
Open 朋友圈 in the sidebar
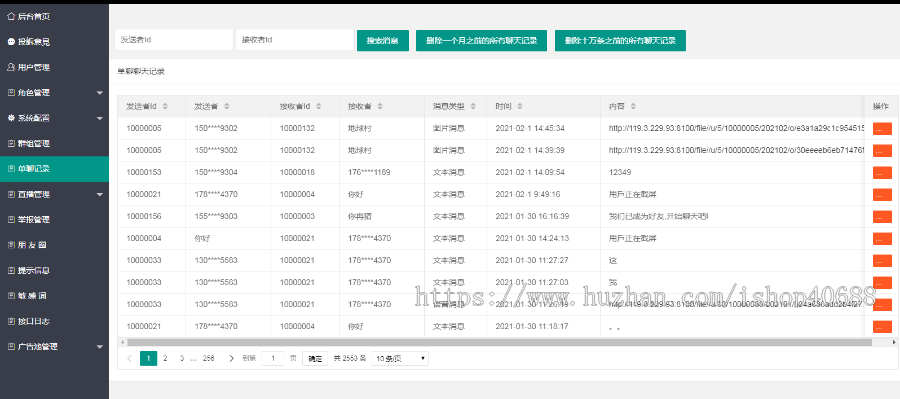pos(54,245)
